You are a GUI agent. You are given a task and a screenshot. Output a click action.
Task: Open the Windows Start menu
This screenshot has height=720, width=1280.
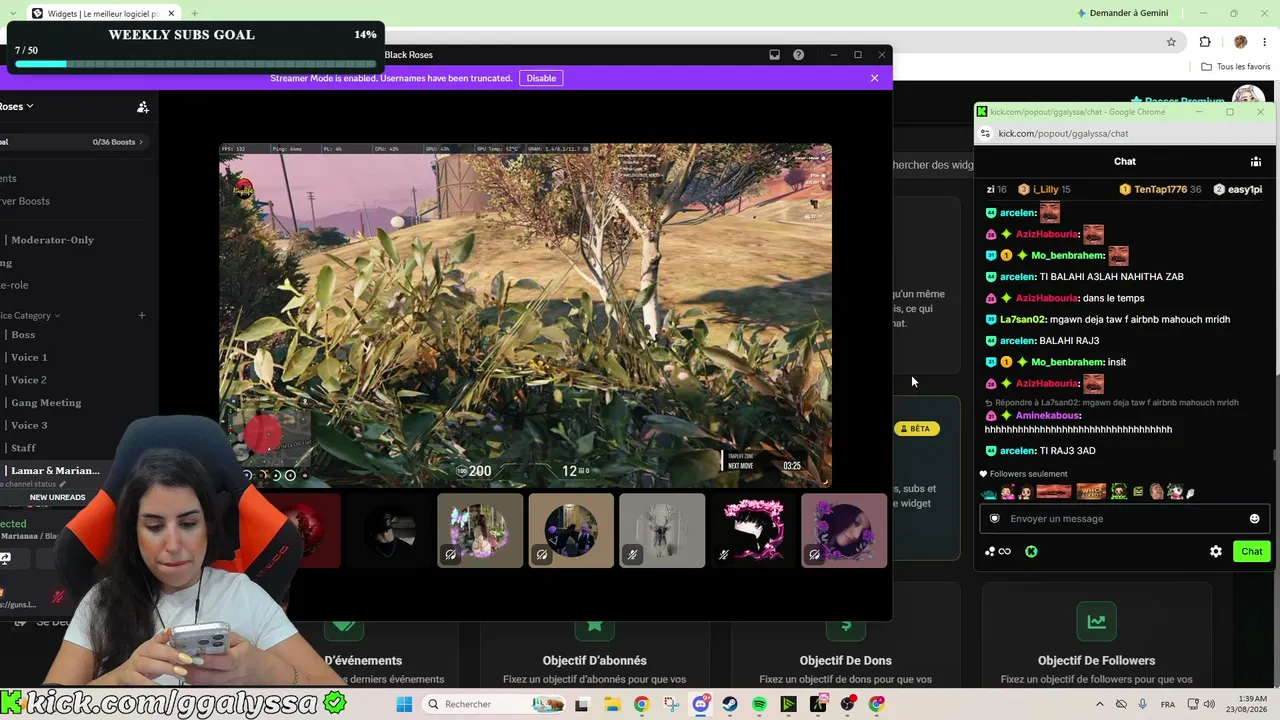pos(404,704)
